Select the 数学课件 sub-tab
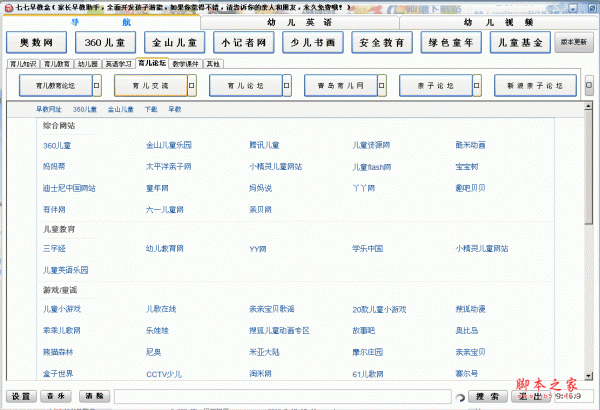This screenshot has height=410, width=600. pos(186,64)
